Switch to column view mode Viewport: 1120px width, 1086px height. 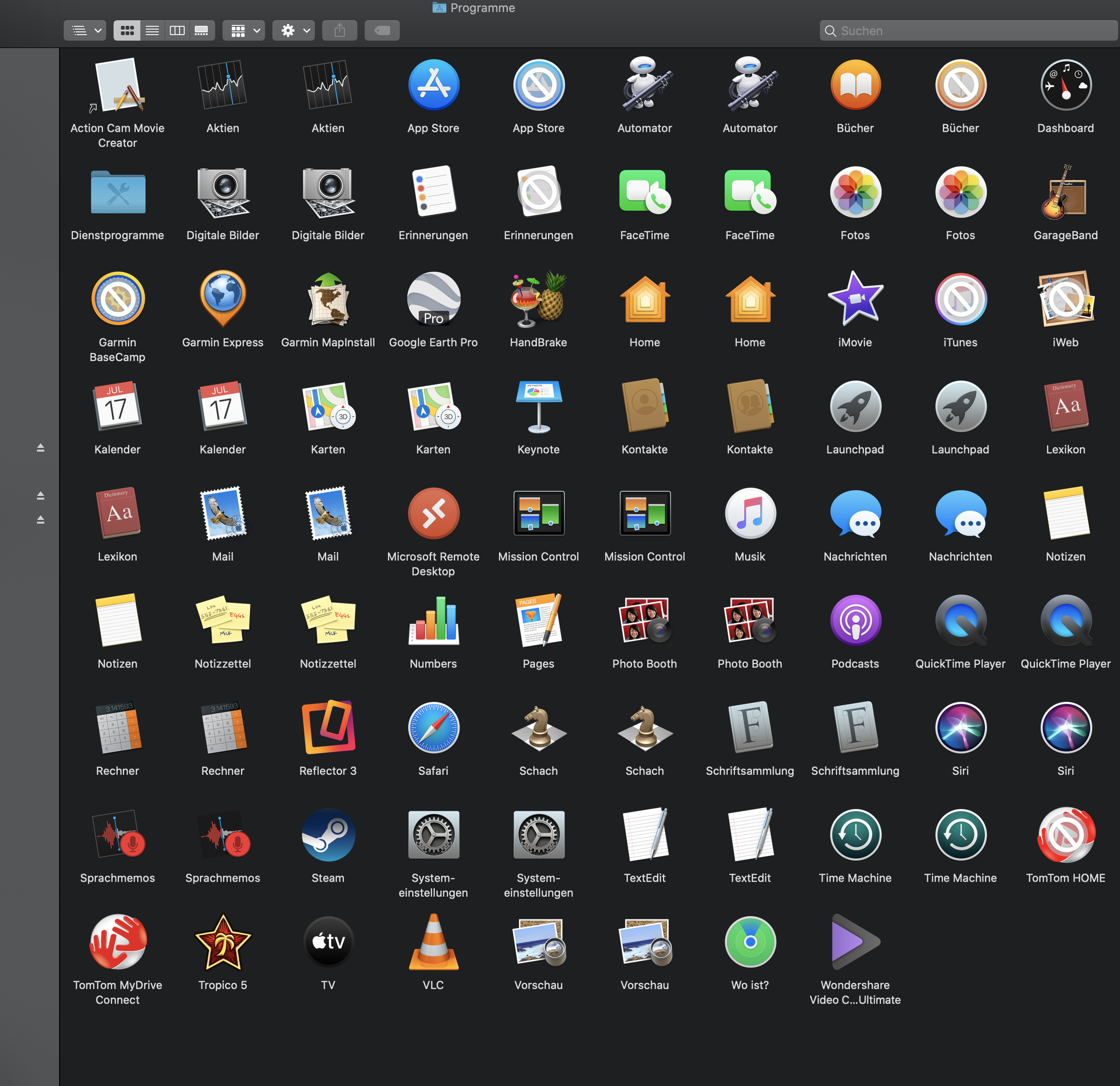177,31
